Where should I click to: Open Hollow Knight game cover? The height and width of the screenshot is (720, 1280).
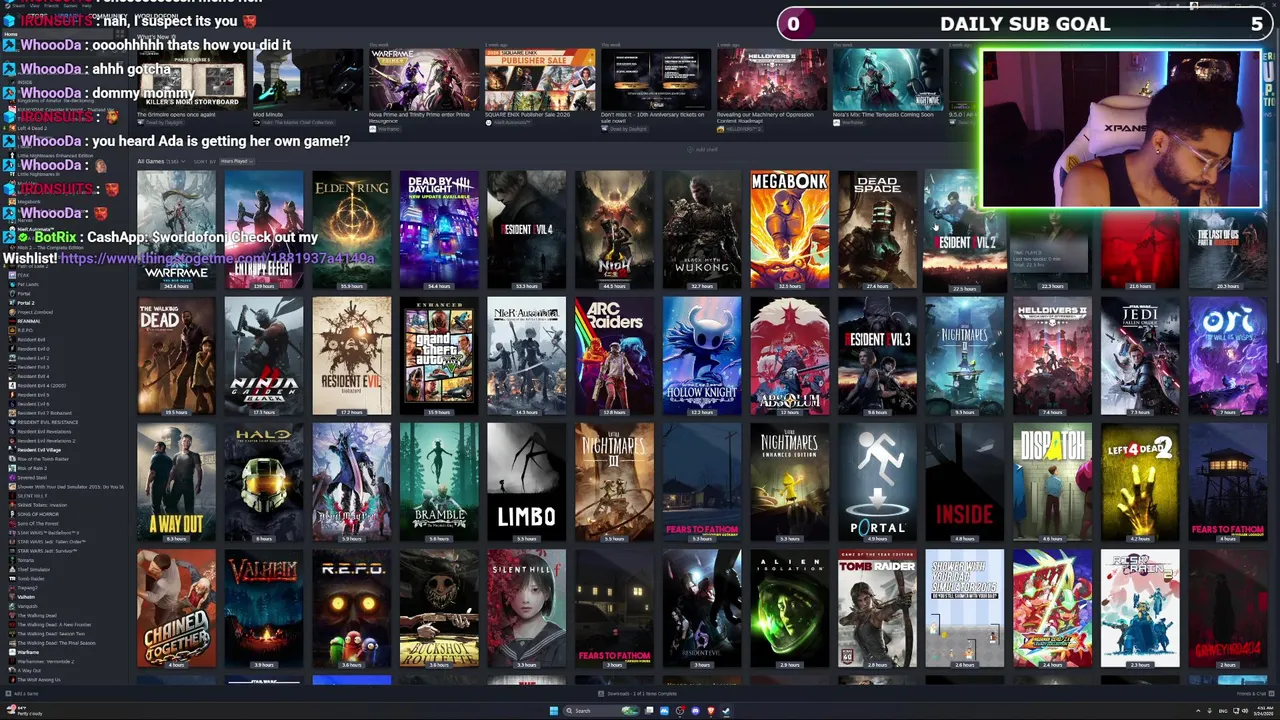[702, 356]
